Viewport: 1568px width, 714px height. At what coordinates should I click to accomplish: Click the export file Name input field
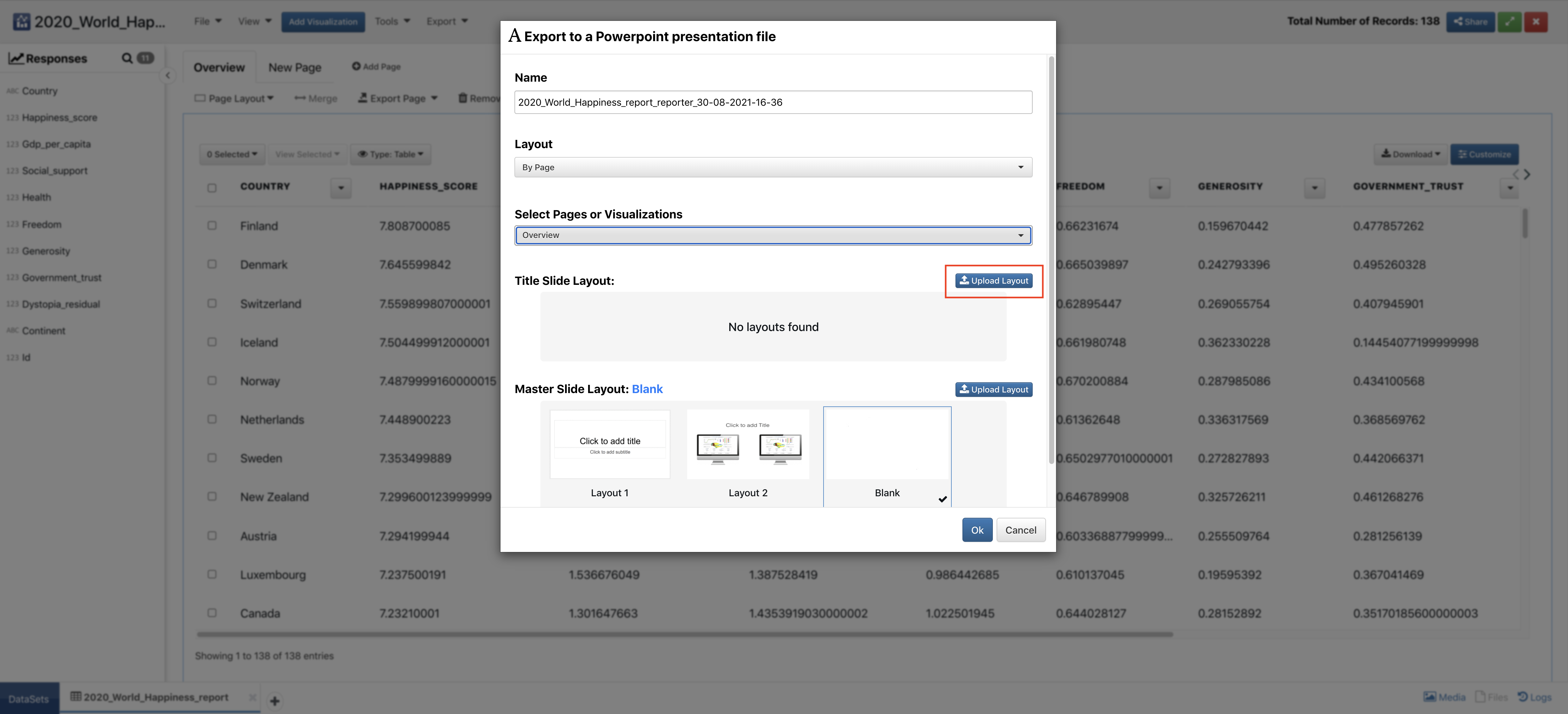tap(773, 102)
